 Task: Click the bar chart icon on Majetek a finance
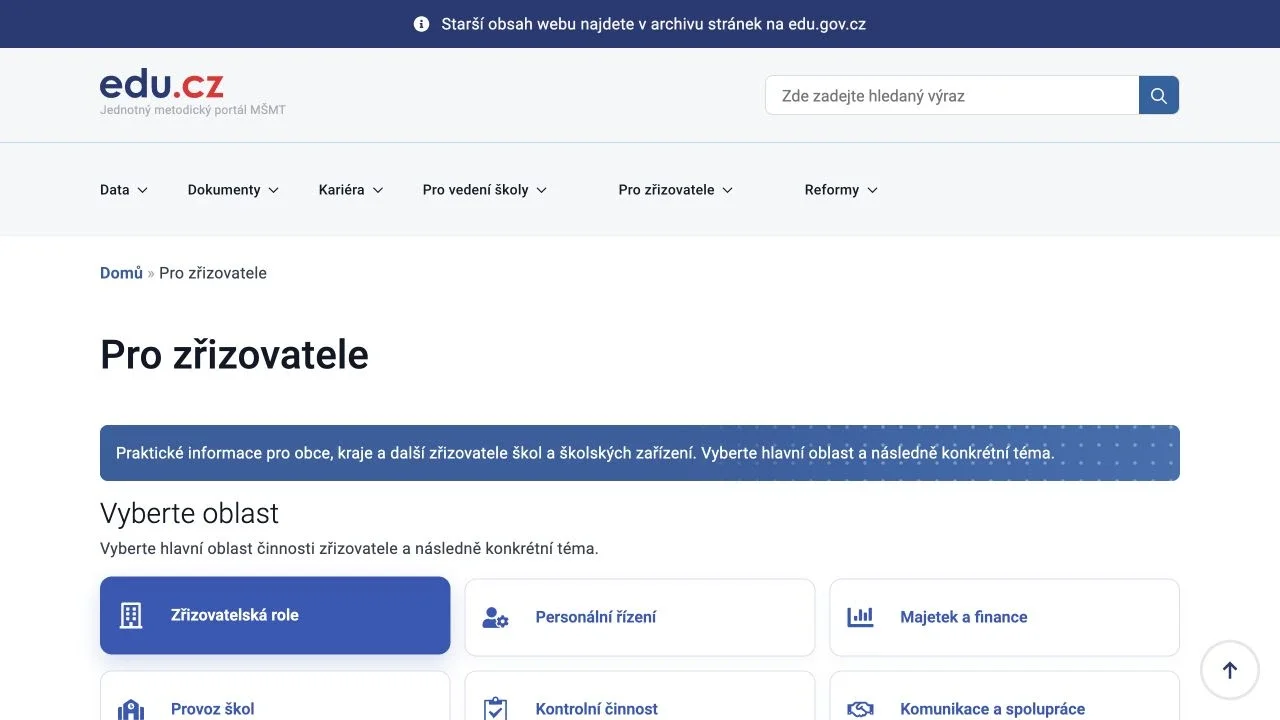(860, 617)
